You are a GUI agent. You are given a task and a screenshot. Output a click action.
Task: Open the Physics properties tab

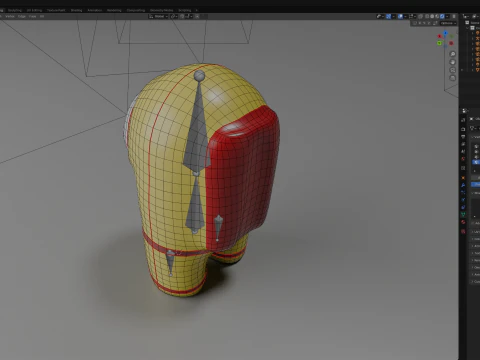[463, 200]
